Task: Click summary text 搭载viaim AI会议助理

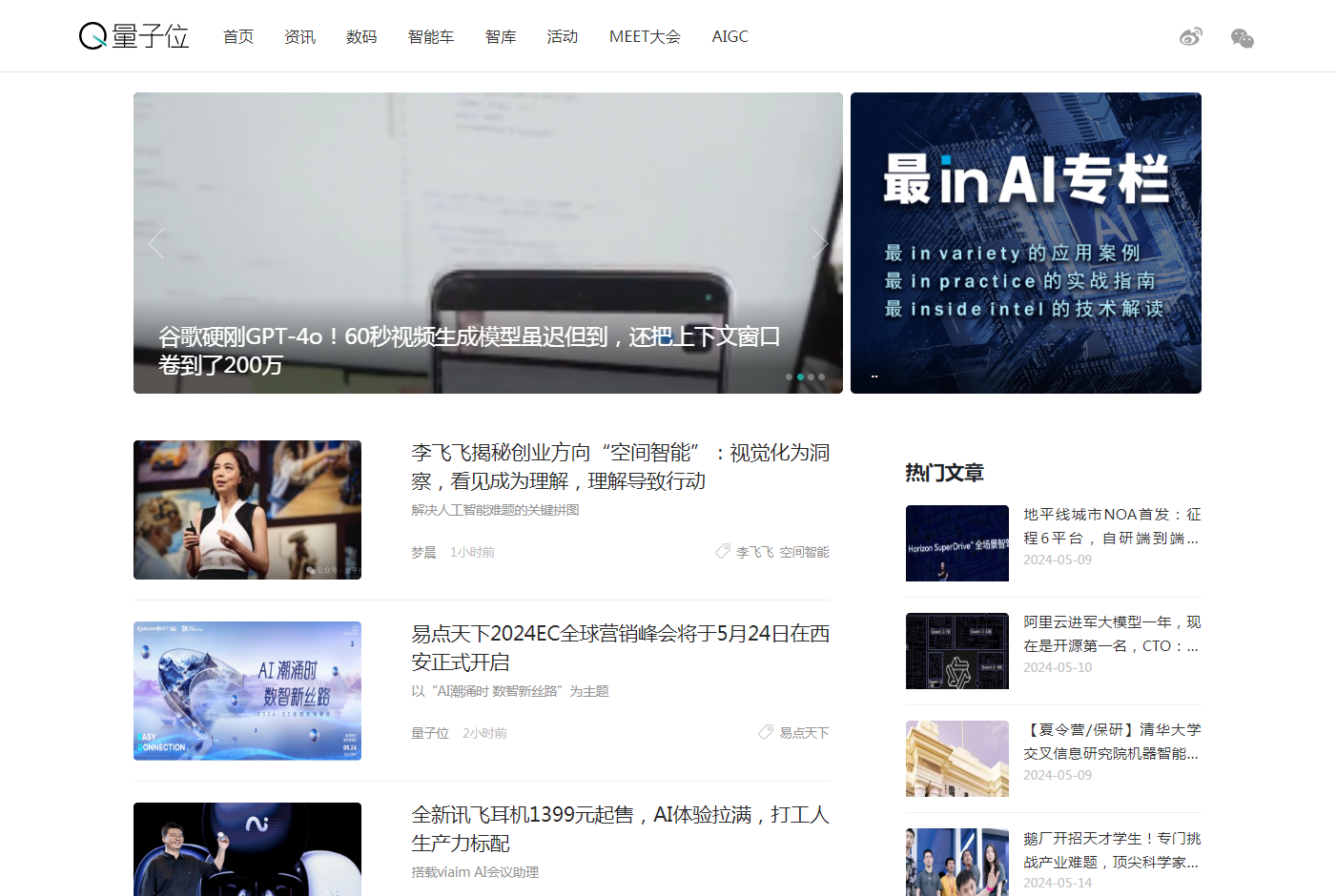Action: point(475,872)
